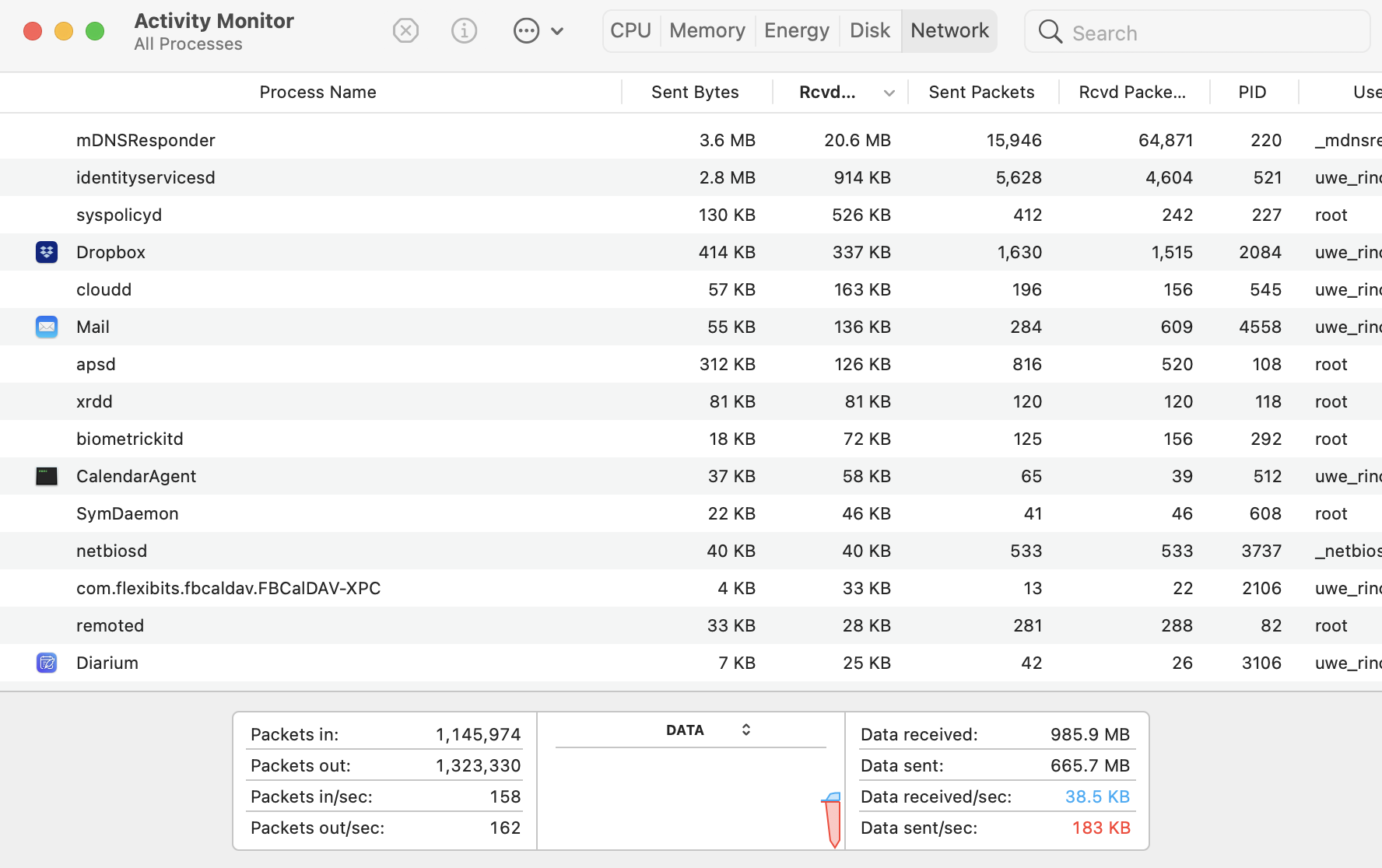The height and width of the screenshot is (868, 1382).
Task: Select the identityservicesd process row
Action: (691, 177)
